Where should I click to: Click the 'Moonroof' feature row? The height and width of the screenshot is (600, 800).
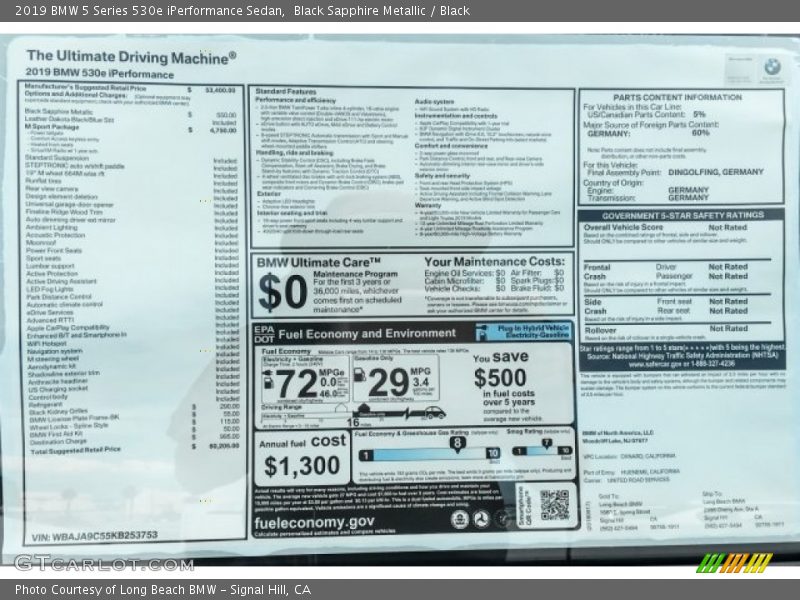pos(132,243)
